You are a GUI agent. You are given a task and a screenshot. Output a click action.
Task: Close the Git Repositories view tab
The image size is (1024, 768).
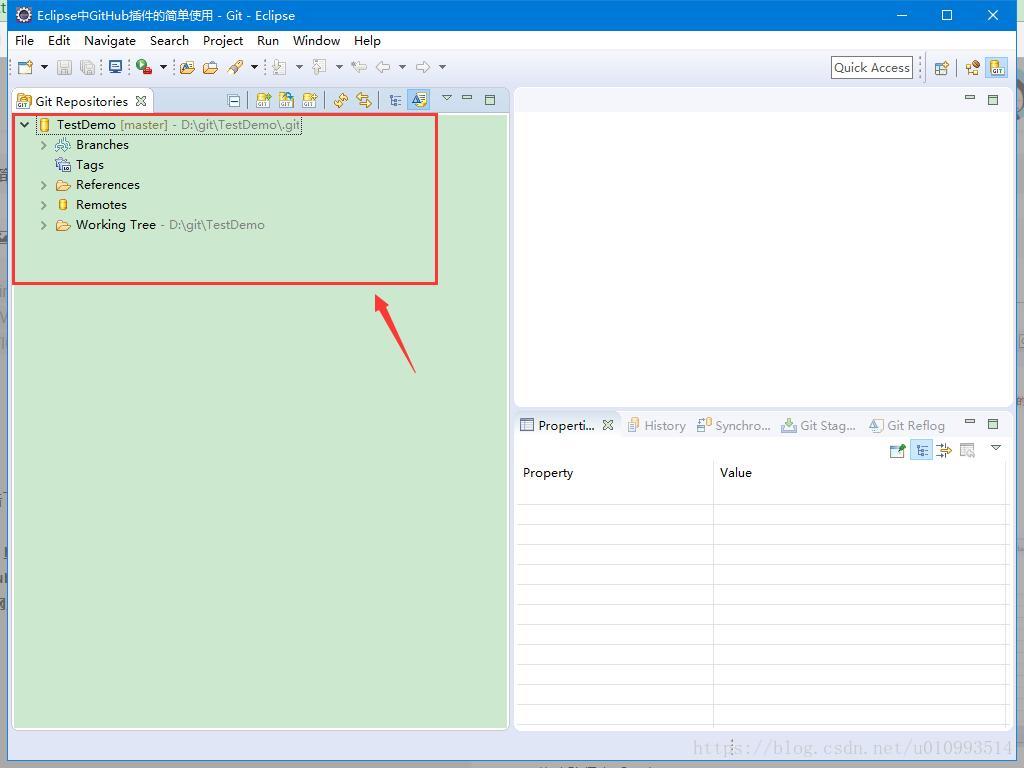tap(141, 101)
